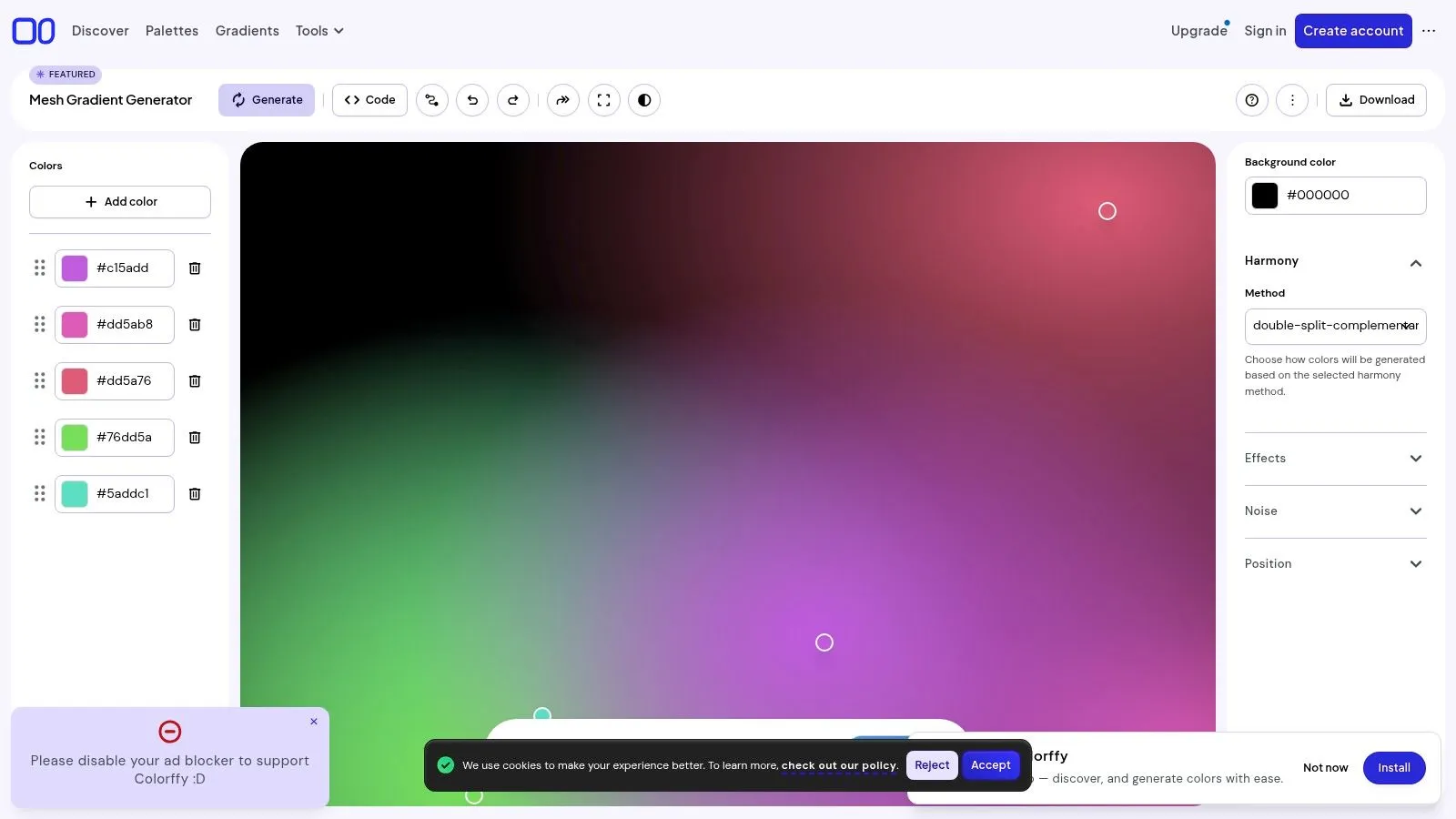Open the Tools menu

pyautogui.click(x=318, y=30)
